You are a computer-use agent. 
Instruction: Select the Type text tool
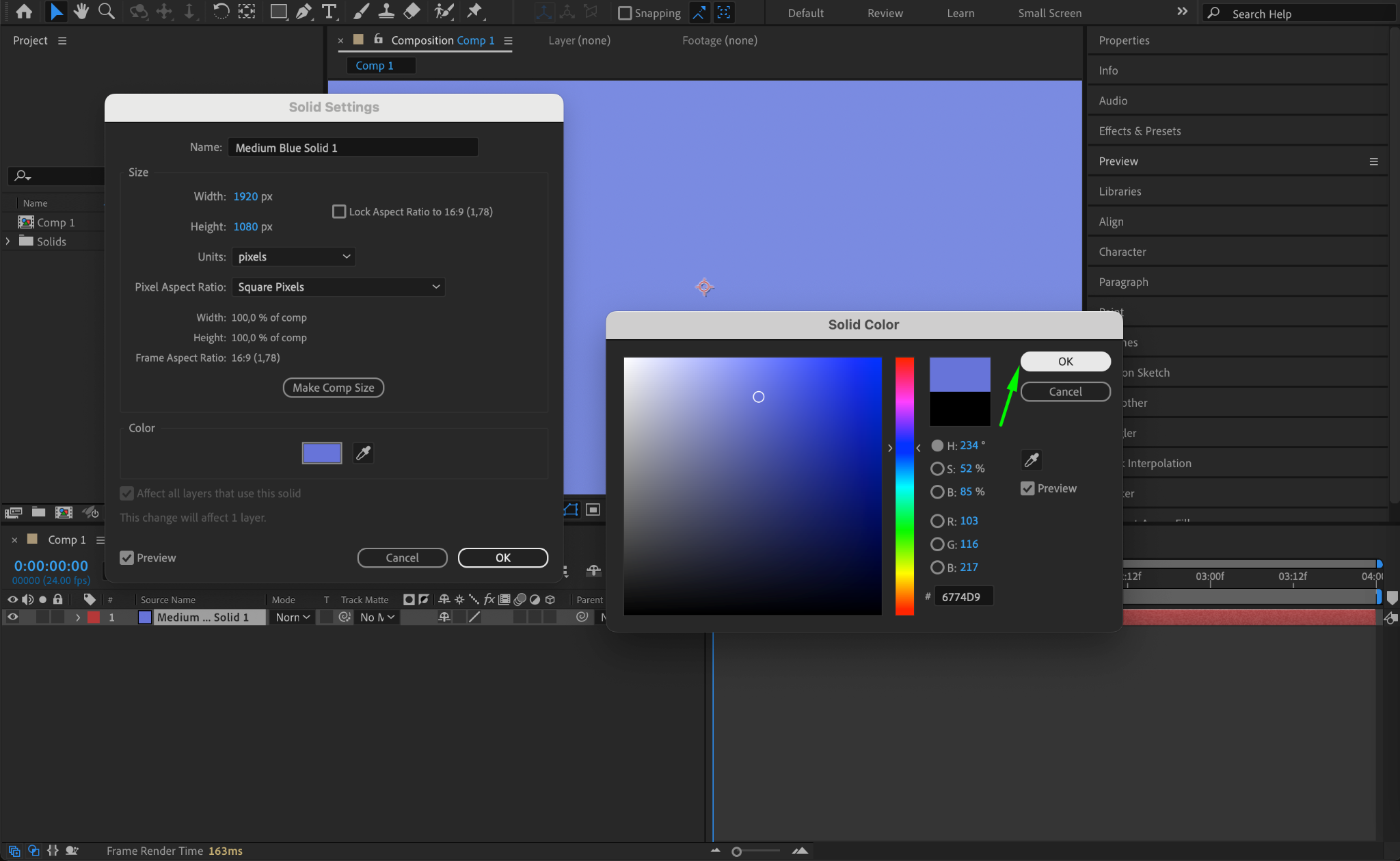click(x=329, y=12)
